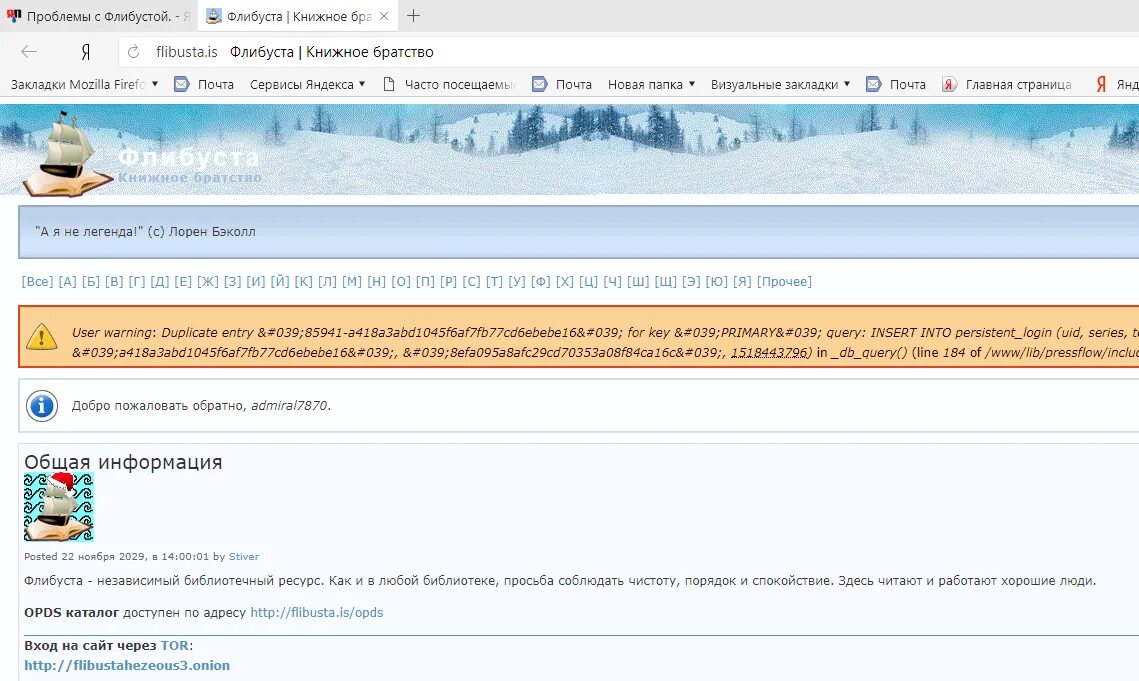Expand Новая папка bookmark folder
The width and height of the screenshot is (1139, 681).
(x=652, y=84)
